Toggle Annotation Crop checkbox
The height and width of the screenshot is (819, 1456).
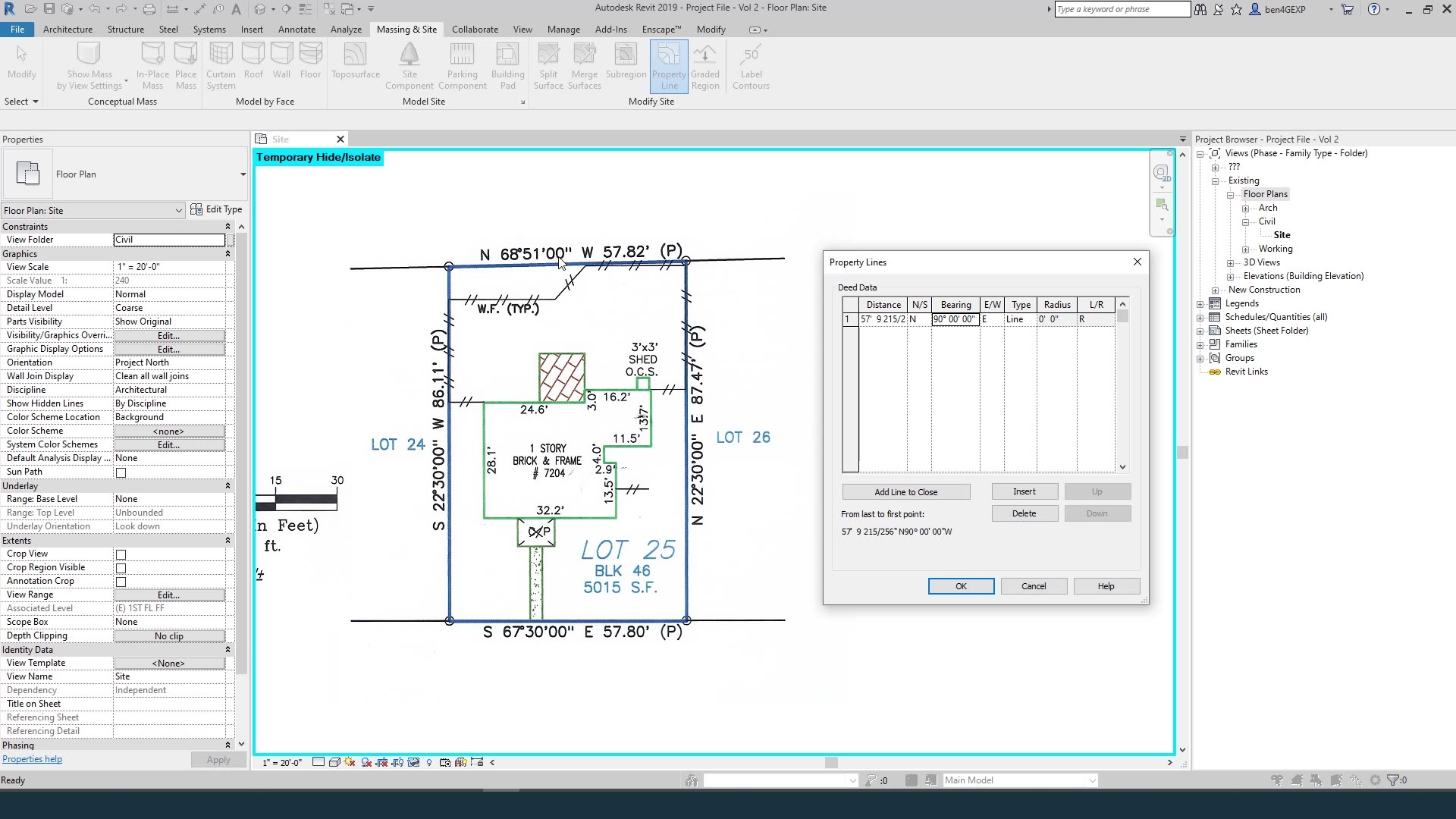[120, 582]
